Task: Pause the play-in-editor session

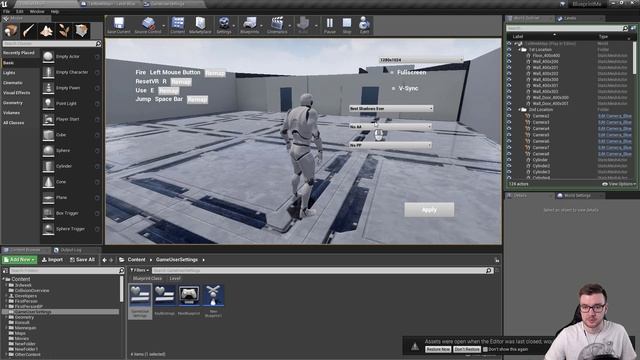Action: (330, 25)
